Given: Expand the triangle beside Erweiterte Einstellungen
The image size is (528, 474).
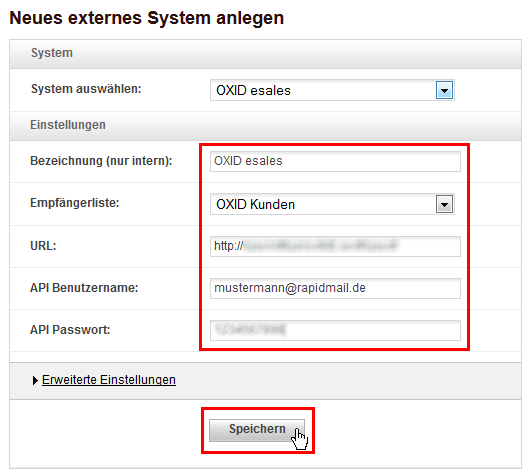Looking at the screenshot, I should click(35, 380).
